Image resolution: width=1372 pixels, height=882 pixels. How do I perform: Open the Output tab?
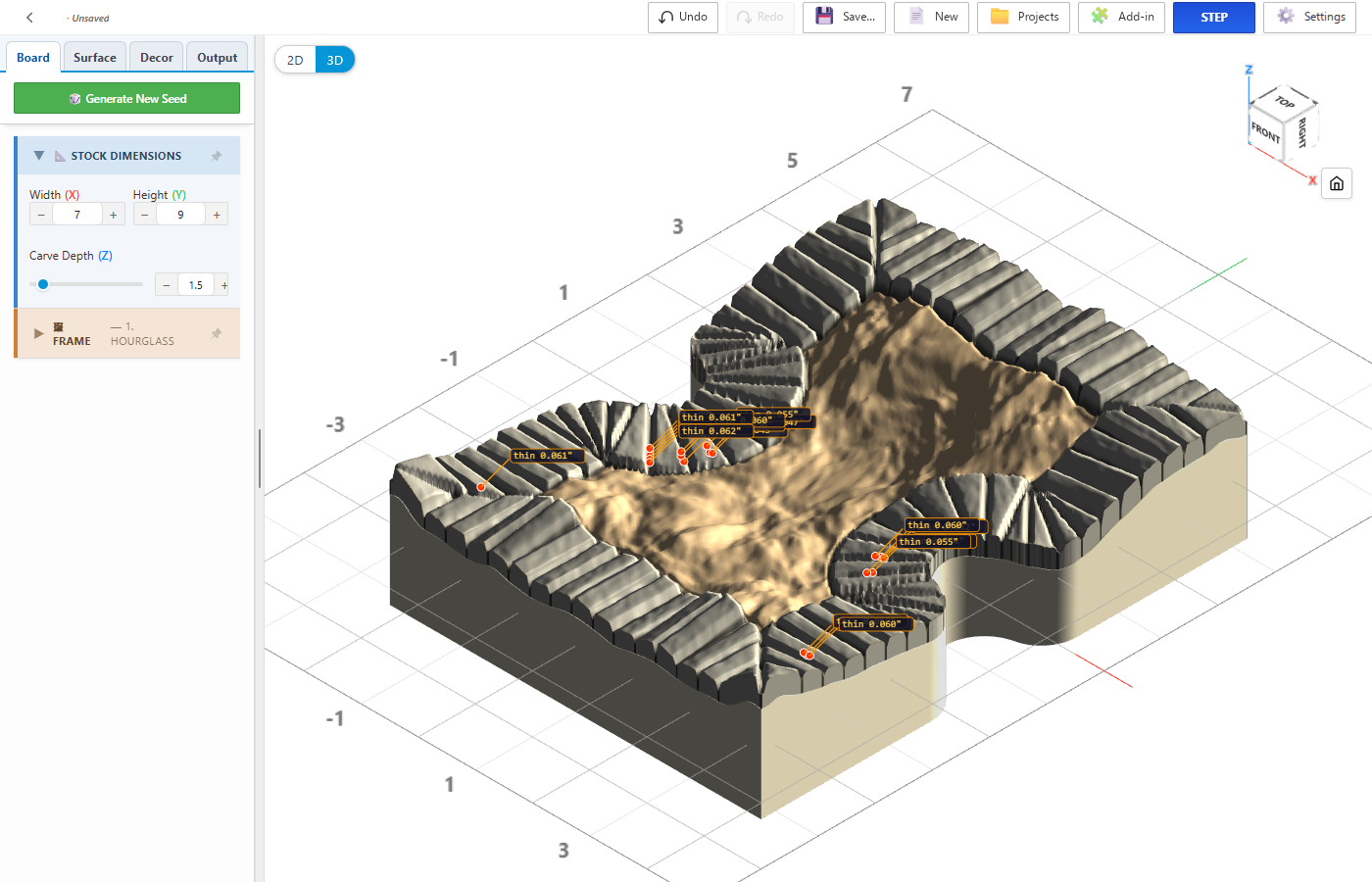click(x=218, y=58)
